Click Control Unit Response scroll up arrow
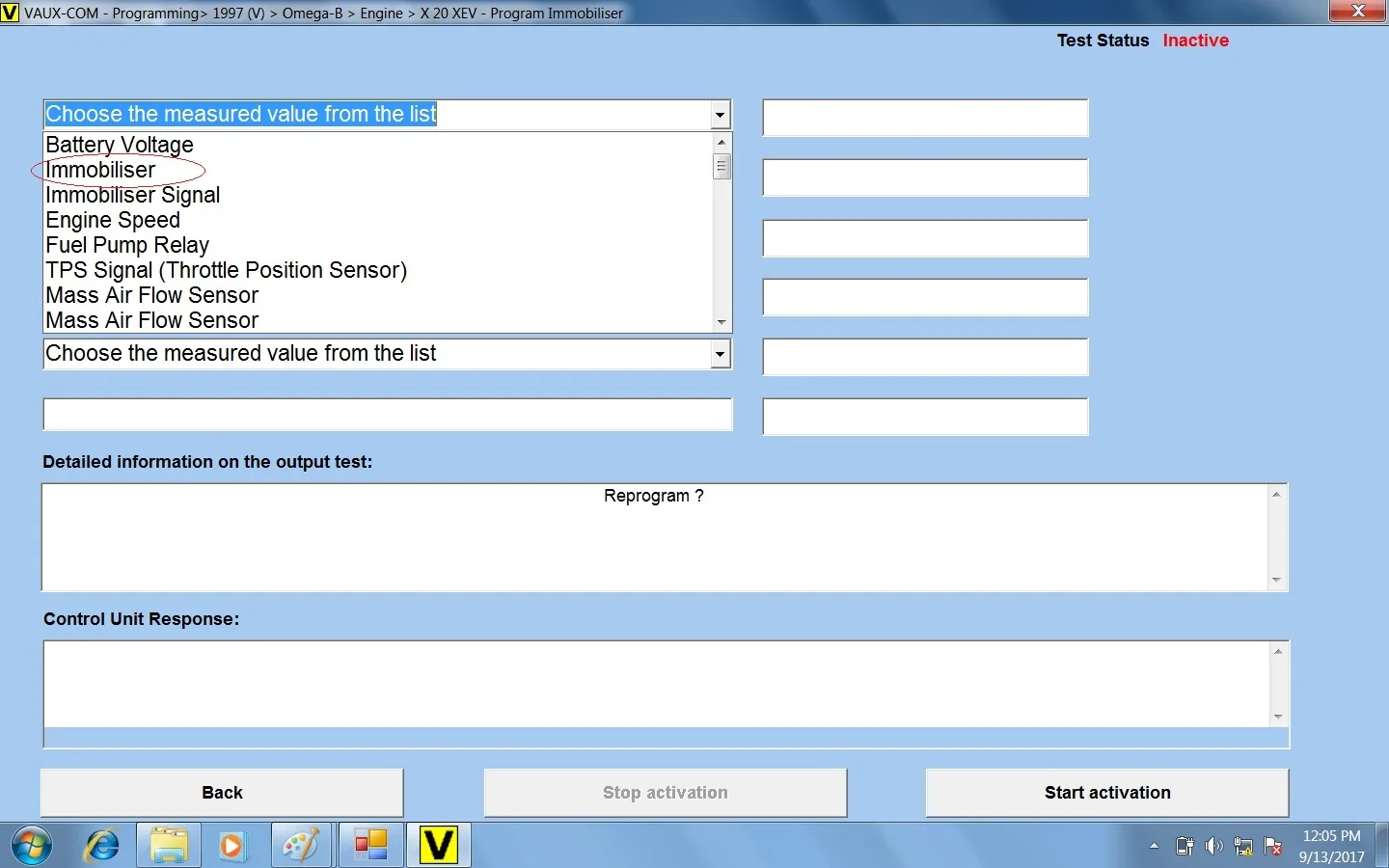1389x868 pixels. 1278,652
